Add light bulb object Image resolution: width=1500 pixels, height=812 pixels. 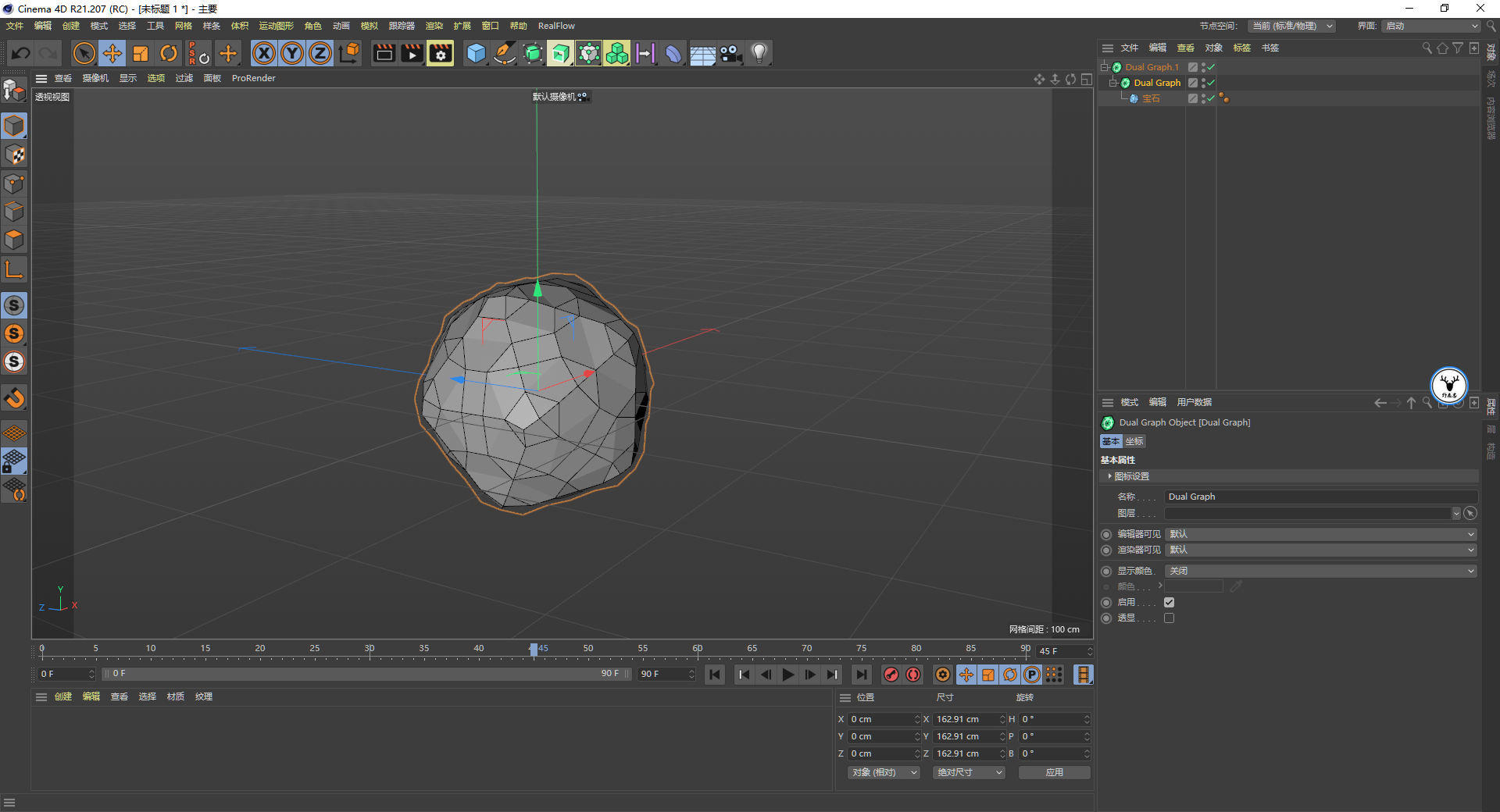759,53
